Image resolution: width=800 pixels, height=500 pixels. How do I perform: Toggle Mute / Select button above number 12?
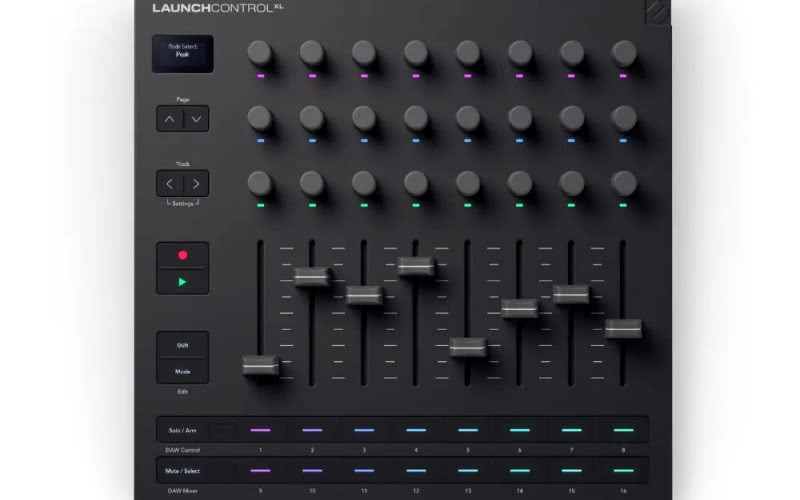tap(416, 471)
